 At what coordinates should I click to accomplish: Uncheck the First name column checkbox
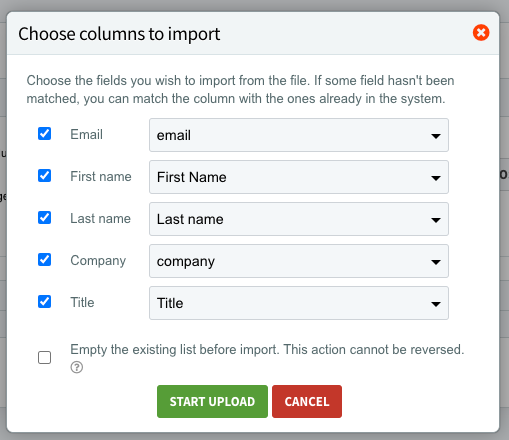click(x=44, y=176)
